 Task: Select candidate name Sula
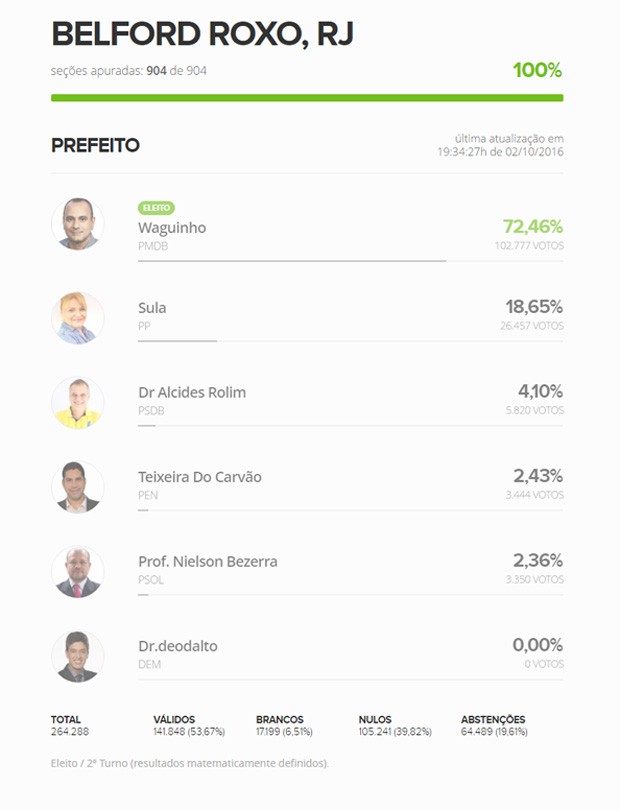(152, 308)
